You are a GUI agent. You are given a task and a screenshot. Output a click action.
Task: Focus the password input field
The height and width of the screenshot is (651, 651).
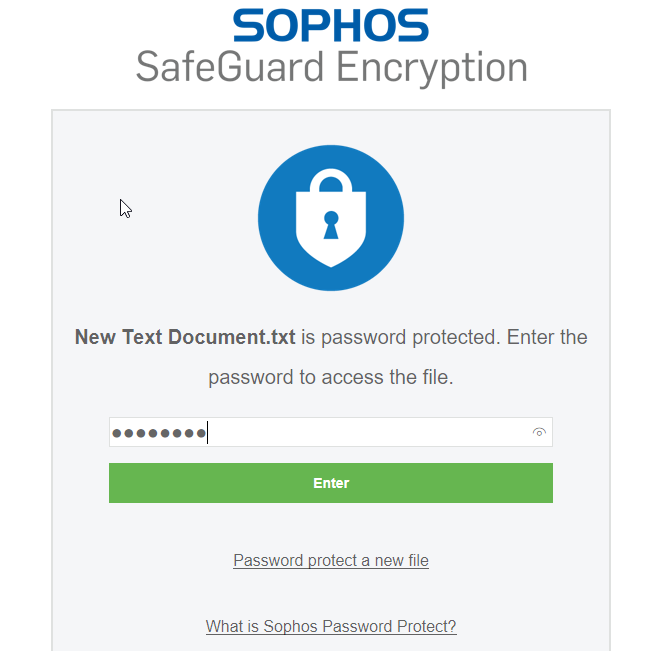[330, 432]
